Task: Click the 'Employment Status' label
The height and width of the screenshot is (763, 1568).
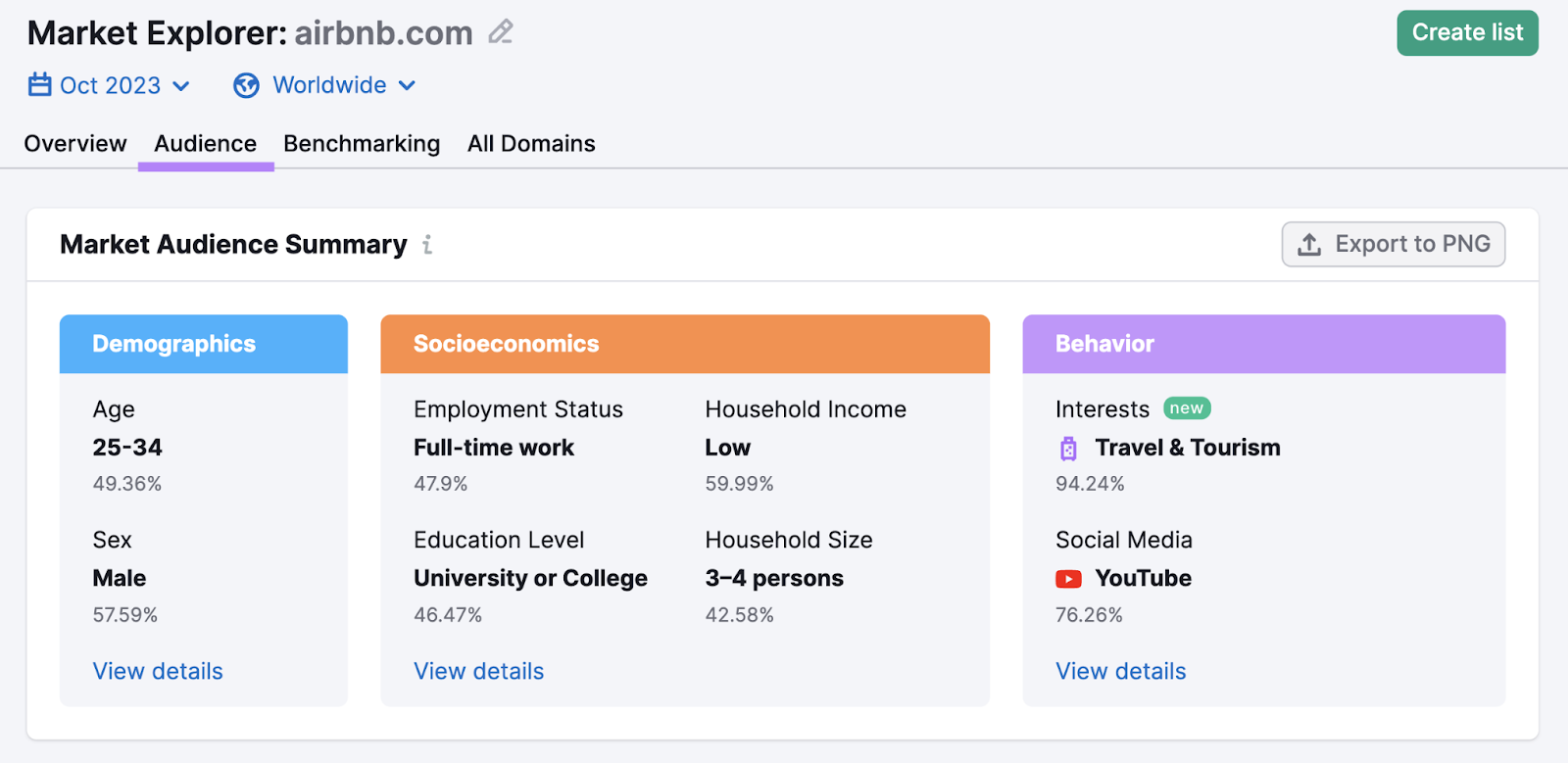Action: point(518,409)
